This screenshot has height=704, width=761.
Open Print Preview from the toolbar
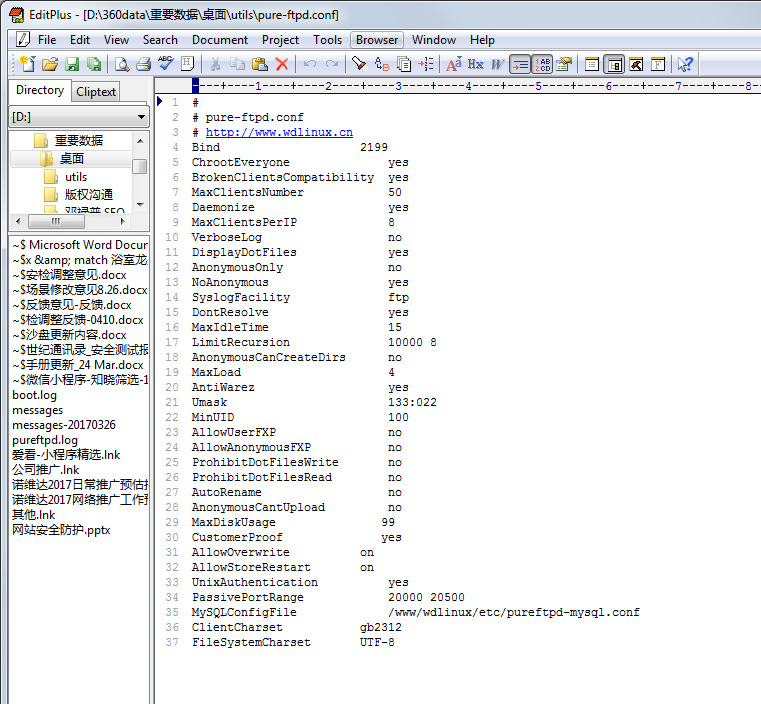121,64
